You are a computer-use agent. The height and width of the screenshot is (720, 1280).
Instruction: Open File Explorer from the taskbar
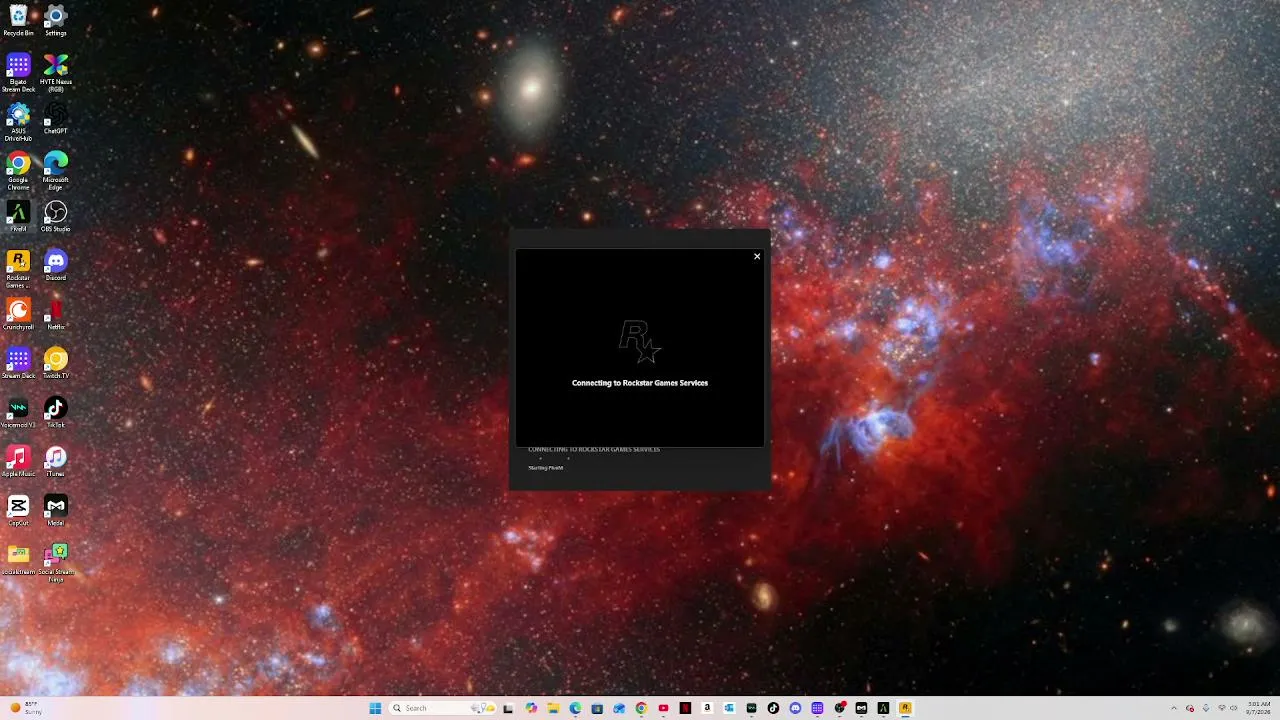point(553,708)
